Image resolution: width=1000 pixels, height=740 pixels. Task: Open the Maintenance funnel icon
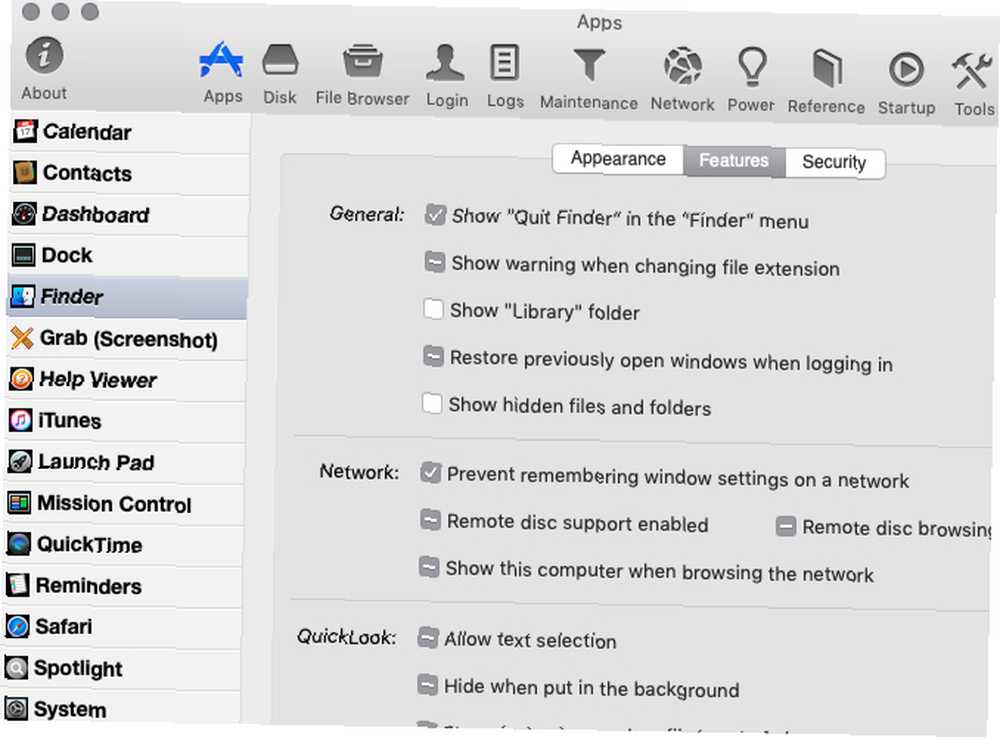[589, 65]
